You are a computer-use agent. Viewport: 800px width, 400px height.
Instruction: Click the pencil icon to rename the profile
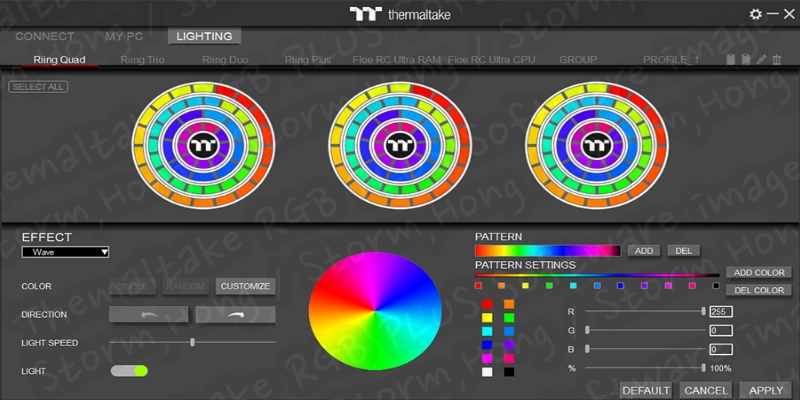(x=761, y=60)
